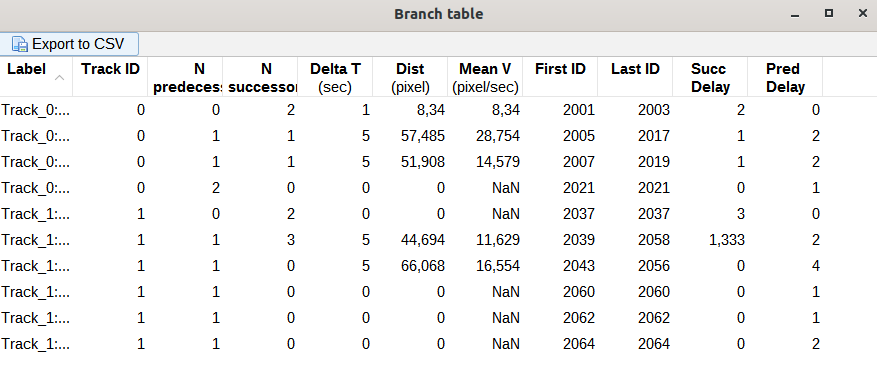The width and height of the screenshot is (877, 369).
Task: Select First ID cell 2001
Action: click(x=560, y=110)
